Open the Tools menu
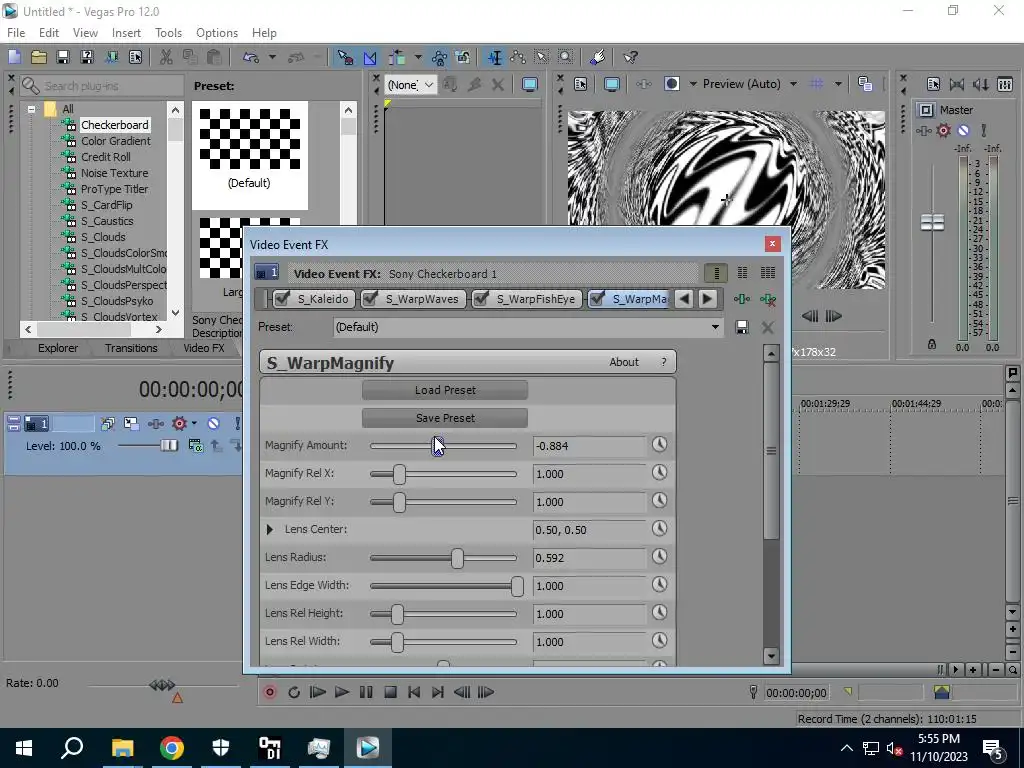The image size is (1024, 768). [x=168, y=33]
